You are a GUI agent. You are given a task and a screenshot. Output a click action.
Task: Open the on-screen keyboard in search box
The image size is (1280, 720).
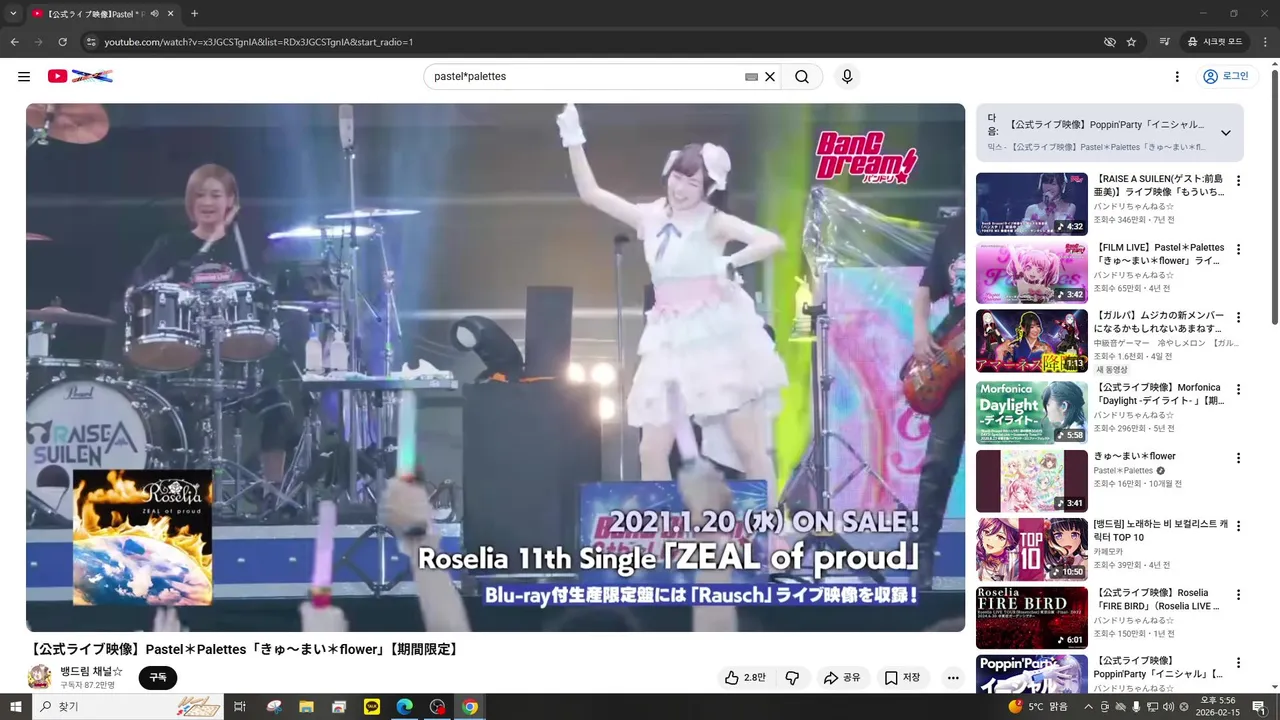pos(751,76)
